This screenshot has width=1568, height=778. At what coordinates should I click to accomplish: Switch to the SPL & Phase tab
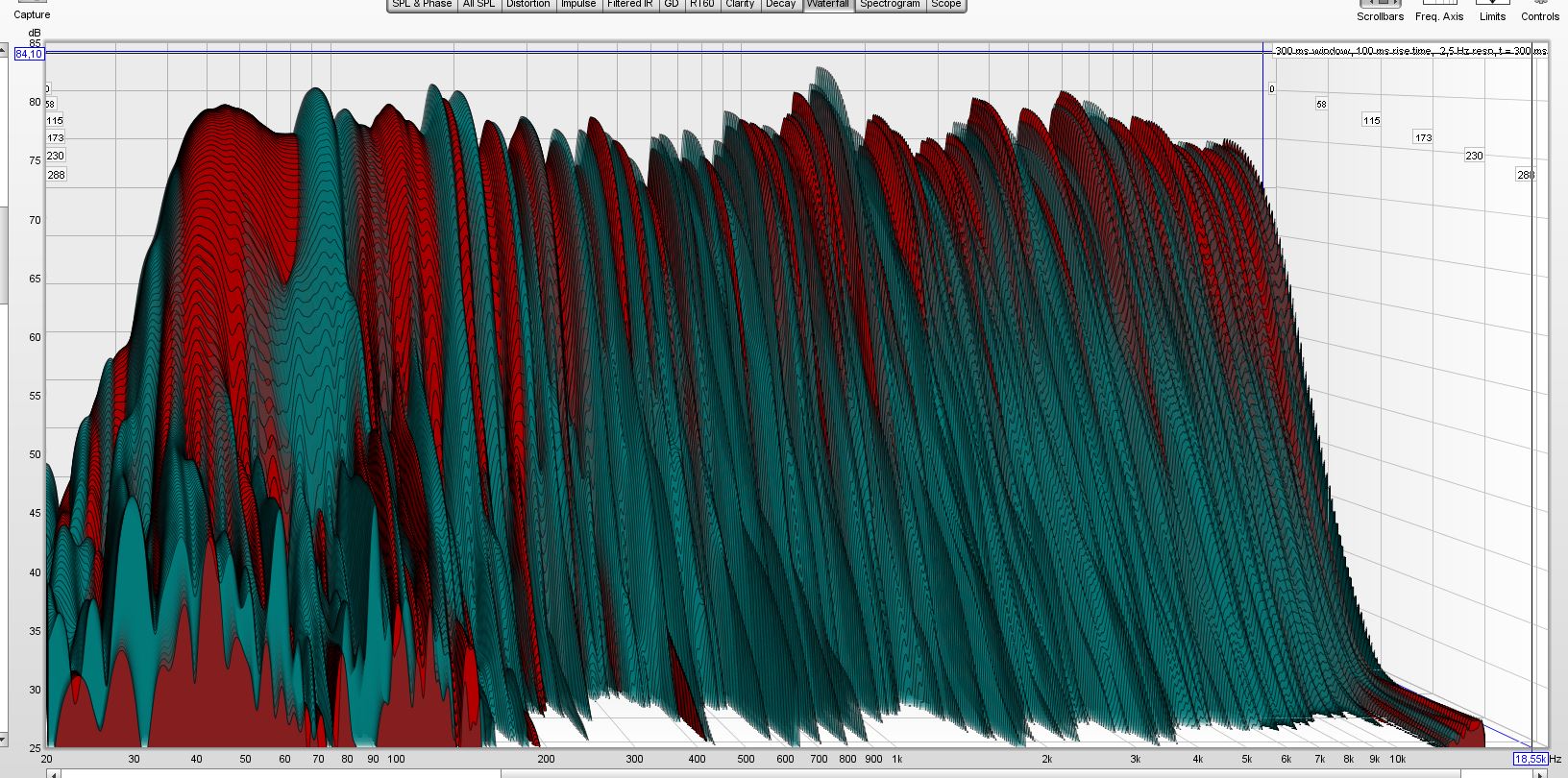tap(422, 4)
